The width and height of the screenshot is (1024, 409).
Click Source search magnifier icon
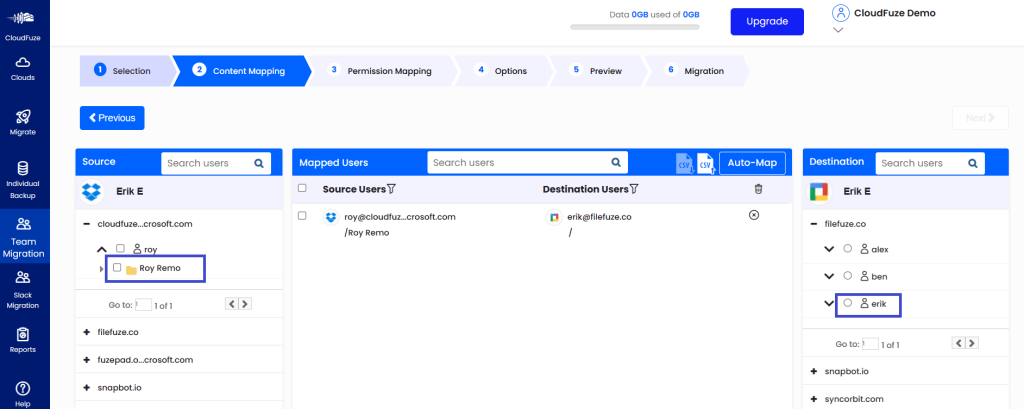pos(259,163)
